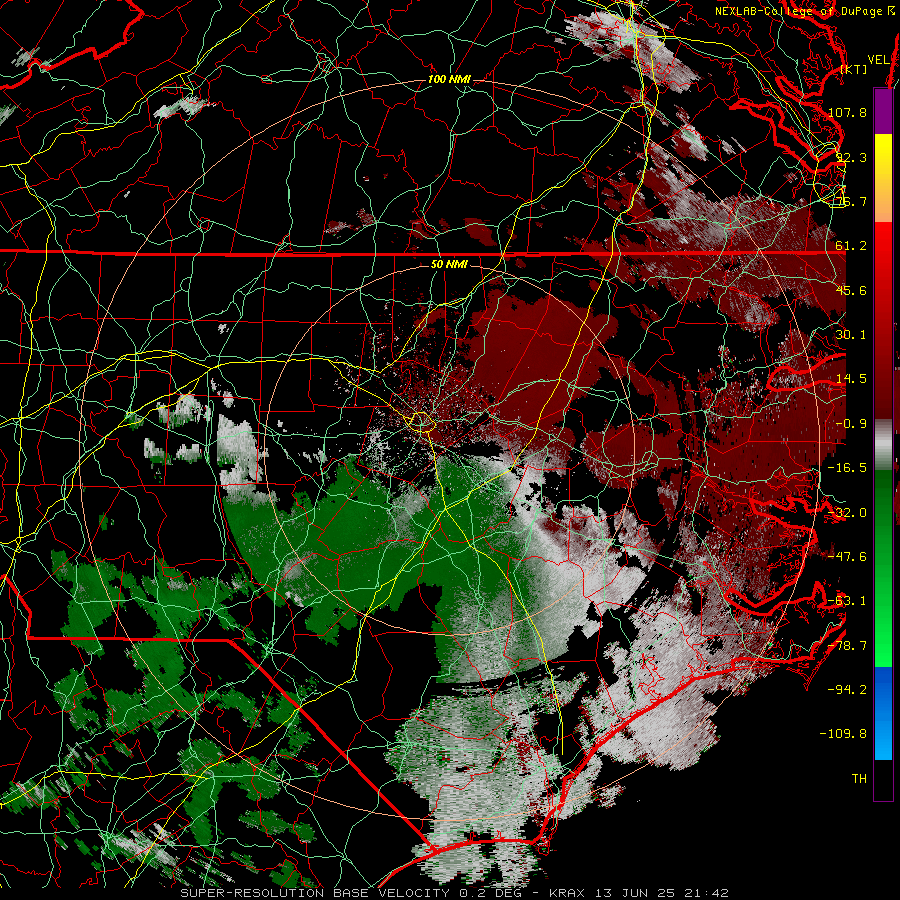Click the 14.5 velocity scale value
Image resolution: width=900 pixels, height=900 pixels.
[851, 379]
